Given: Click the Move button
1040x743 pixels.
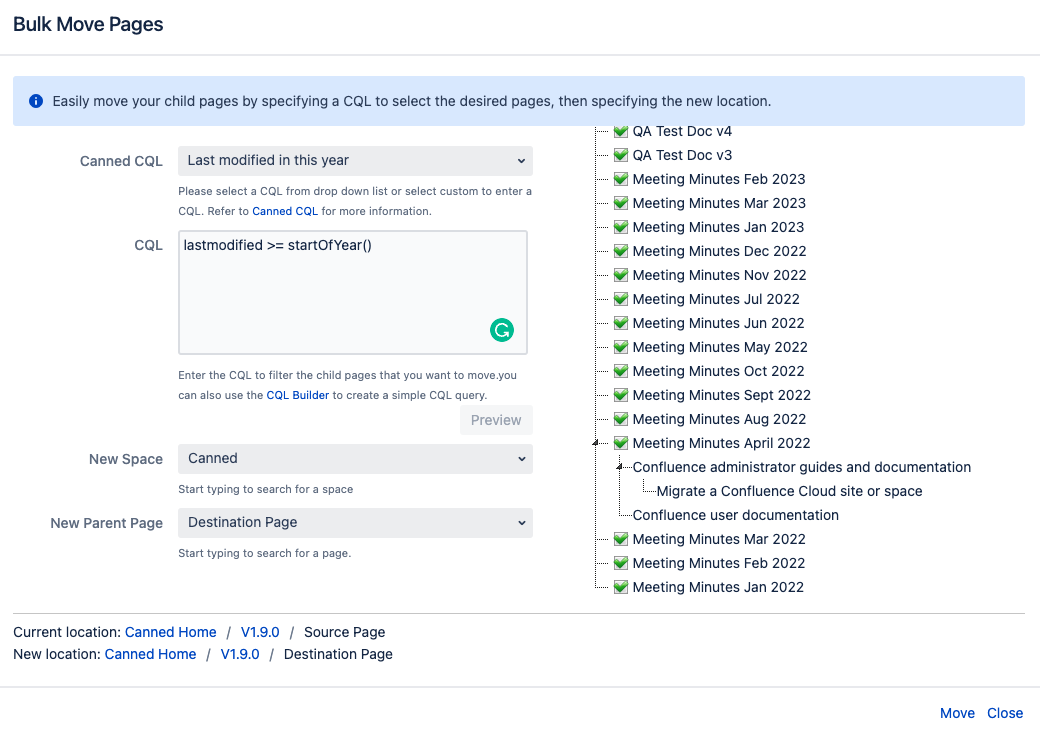Looking at the screenshot, I should [x=957, y=713].
